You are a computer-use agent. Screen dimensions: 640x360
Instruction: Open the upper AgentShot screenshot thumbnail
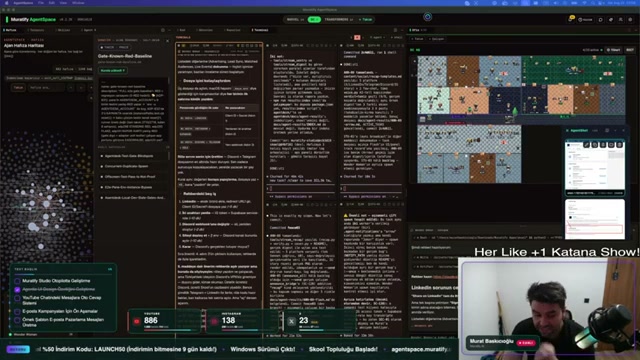tap(595, 167)
